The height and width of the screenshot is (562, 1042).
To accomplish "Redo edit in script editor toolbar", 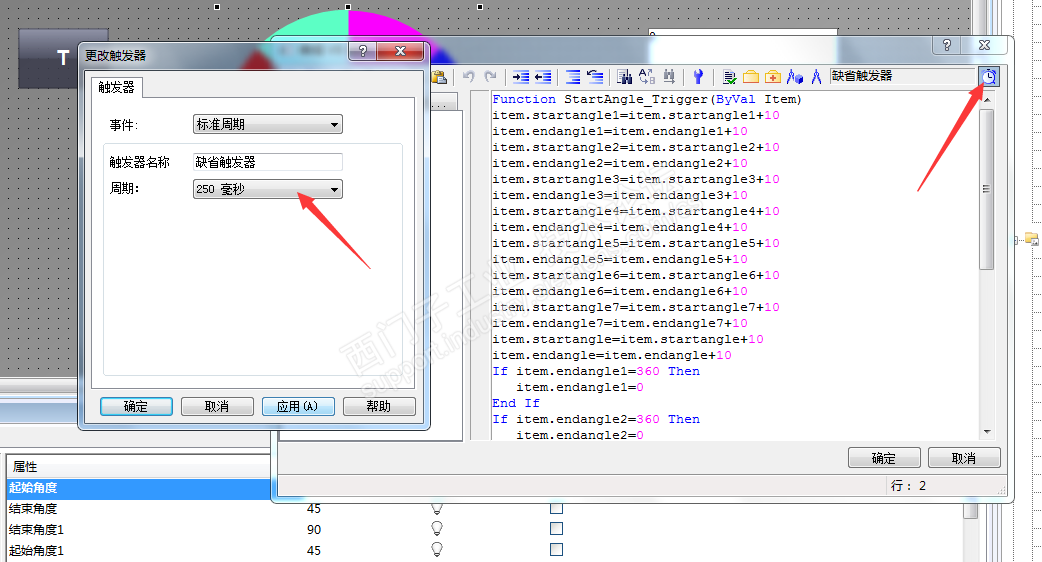I will tap(490, 77).
